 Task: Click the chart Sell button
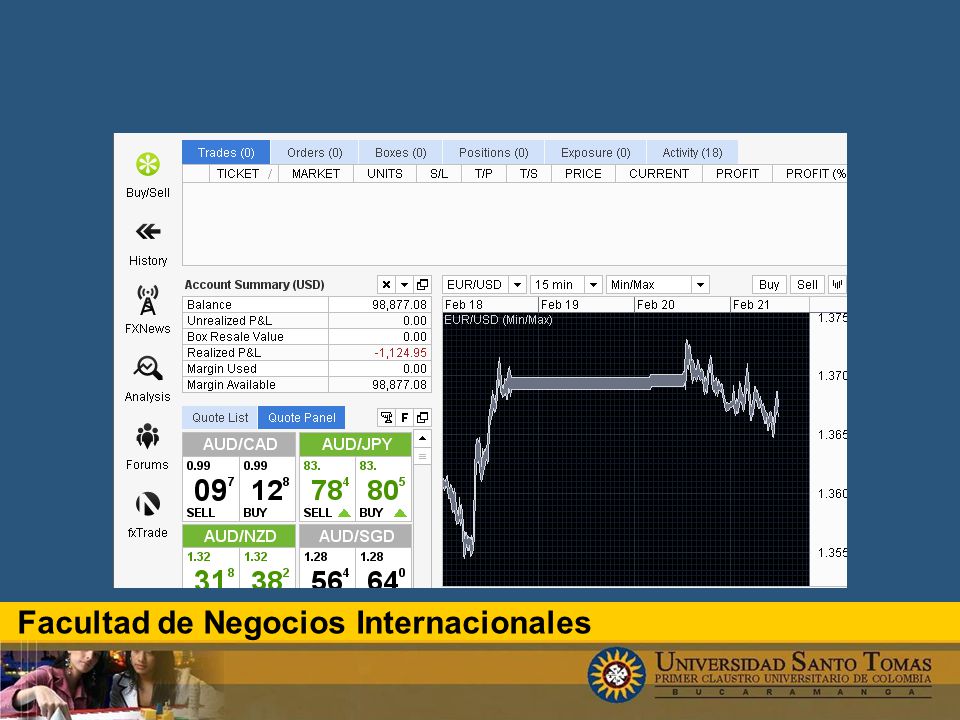click(807, 285)
